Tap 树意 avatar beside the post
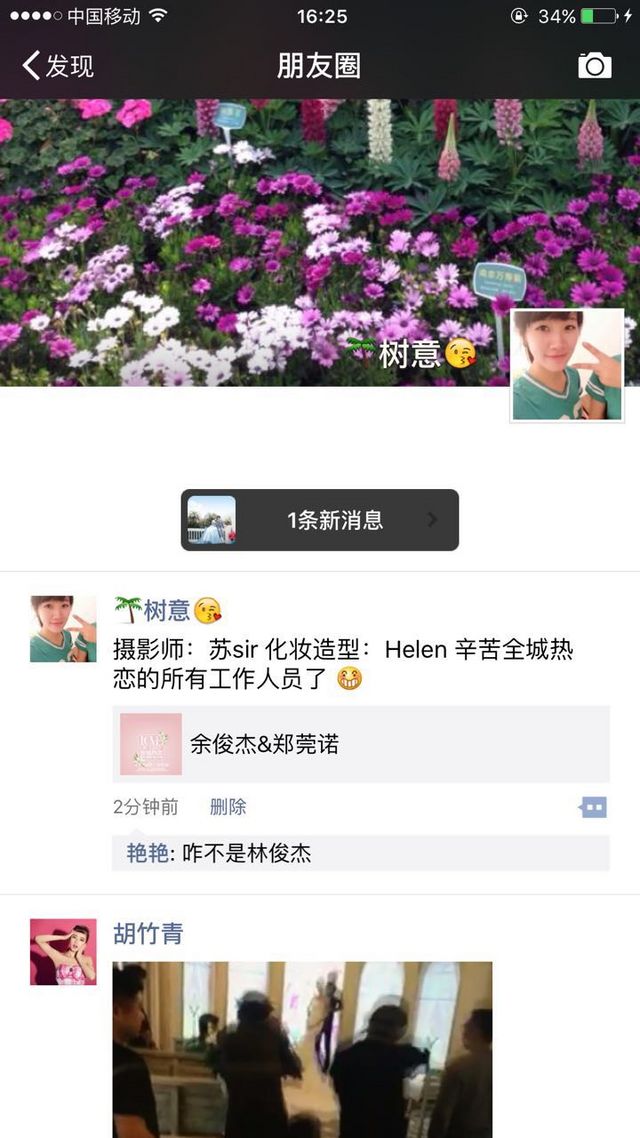This screenshot has width=640, height=1138. pos(63,629)
